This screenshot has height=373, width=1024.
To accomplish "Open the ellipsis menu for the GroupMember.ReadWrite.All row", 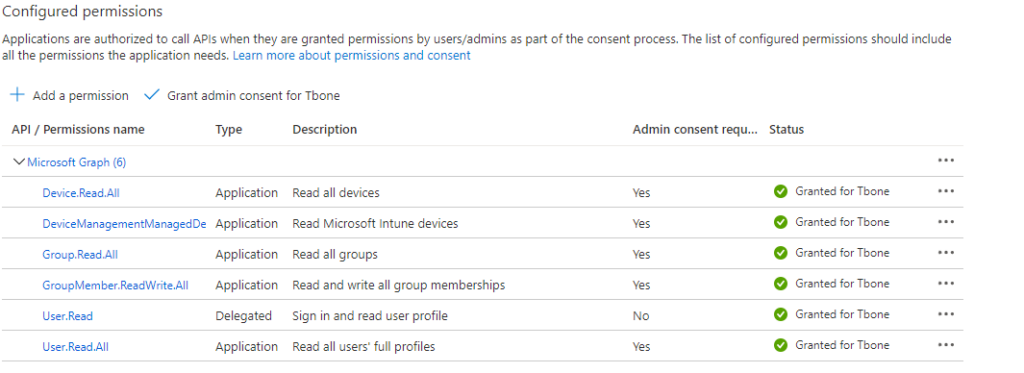I will pyautogui.click(x=946, y=284).
